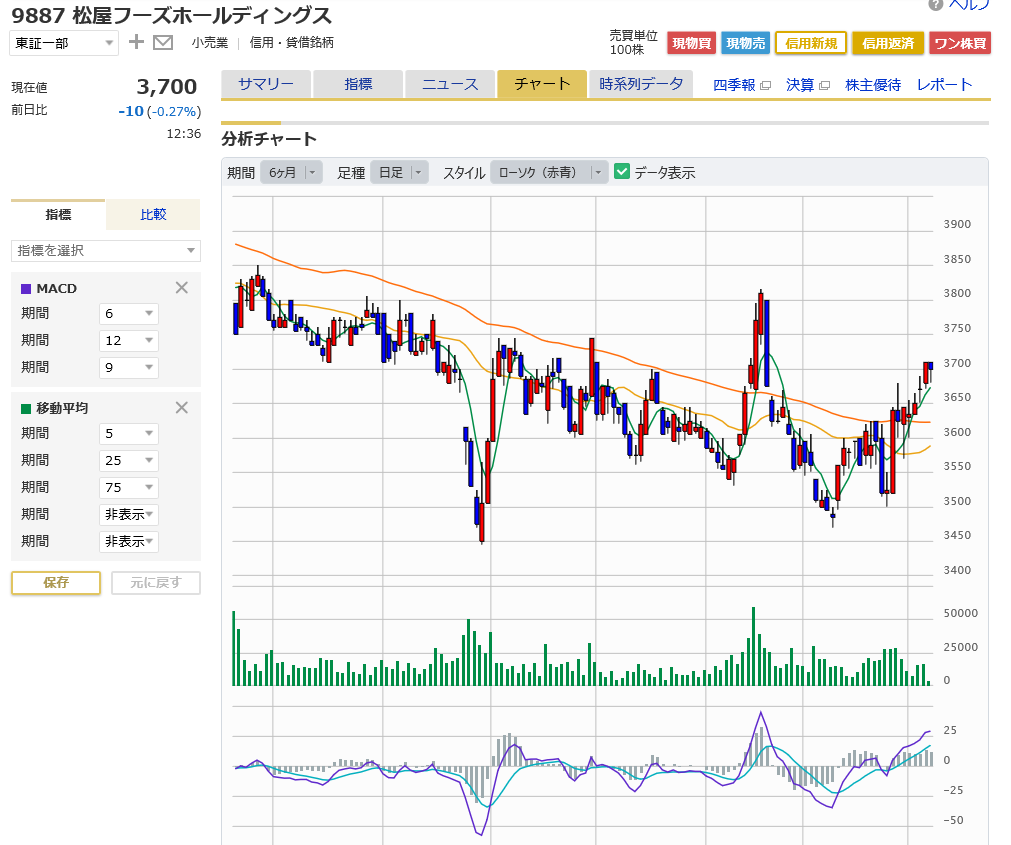Viewport: 1011px width, 845px height.
Task: Click the 信用・貸借銘柄 label
Action: click(x=291, y=43)
